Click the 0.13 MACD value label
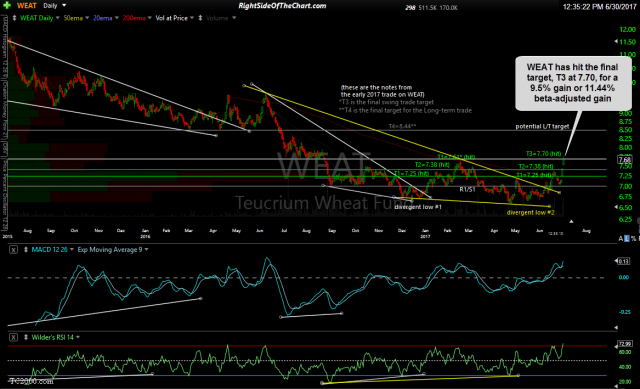Viewport: 640px width, 389px height. coord(623,261)
